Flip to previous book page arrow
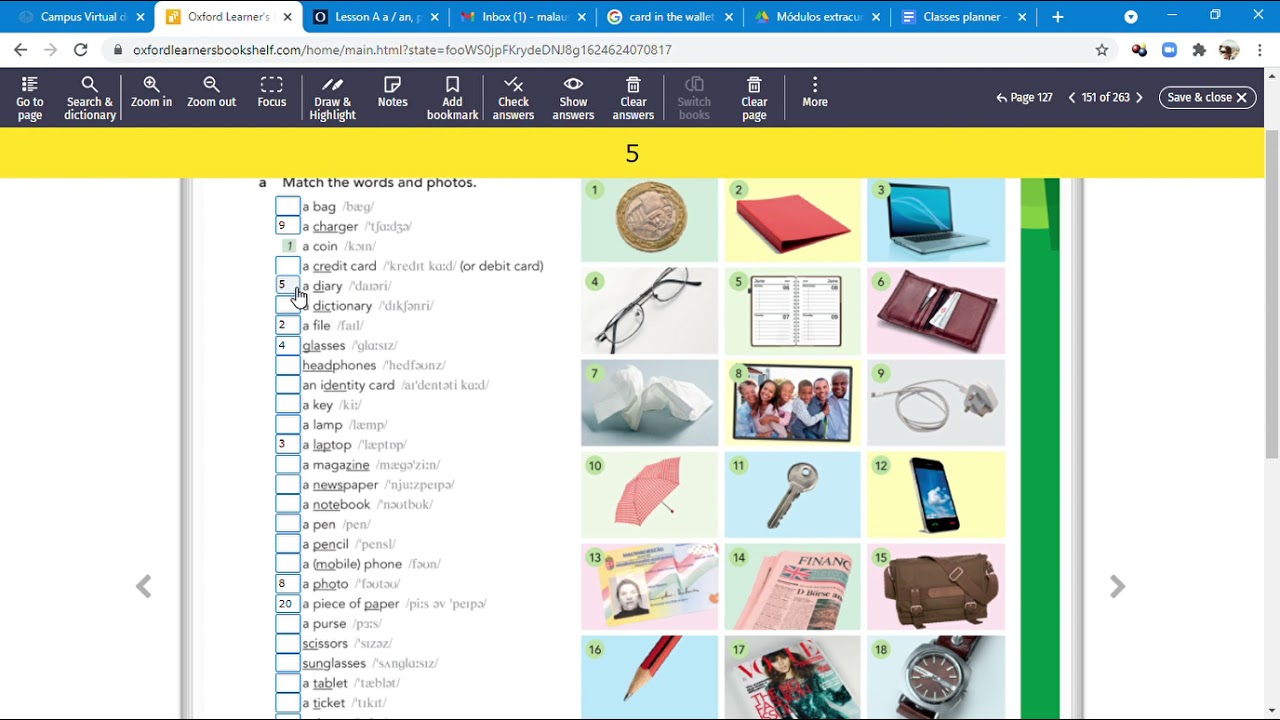 tap(144, 587)
